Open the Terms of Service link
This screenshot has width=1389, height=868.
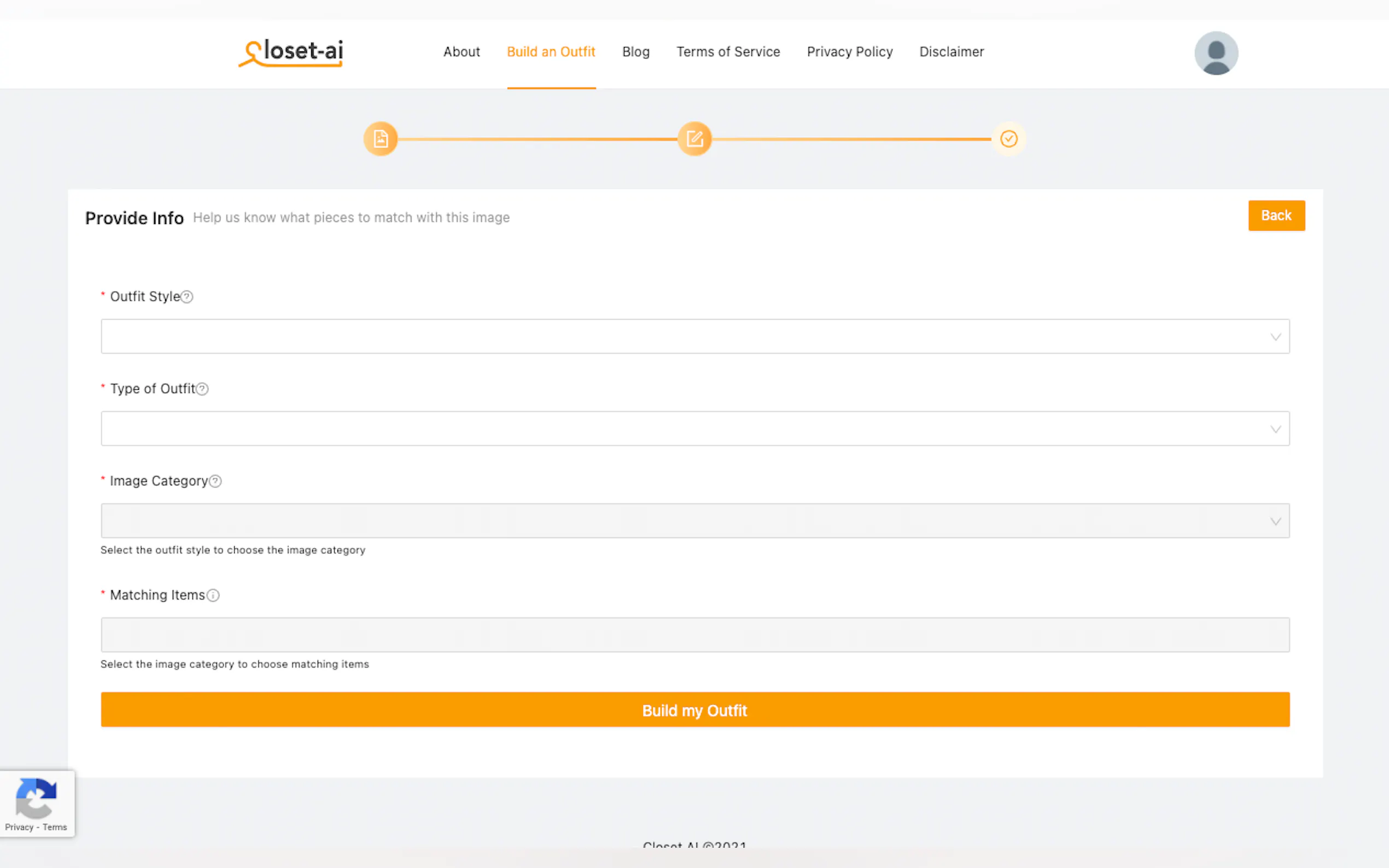click(727, 52)
